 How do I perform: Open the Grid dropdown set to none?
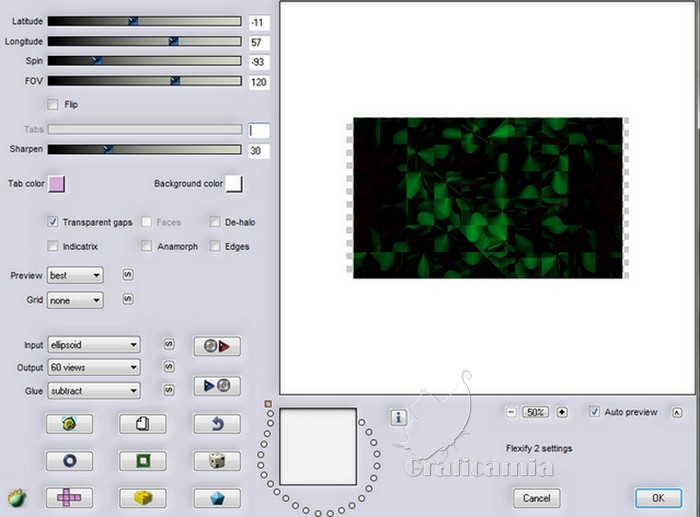click(x=75, y=300)
